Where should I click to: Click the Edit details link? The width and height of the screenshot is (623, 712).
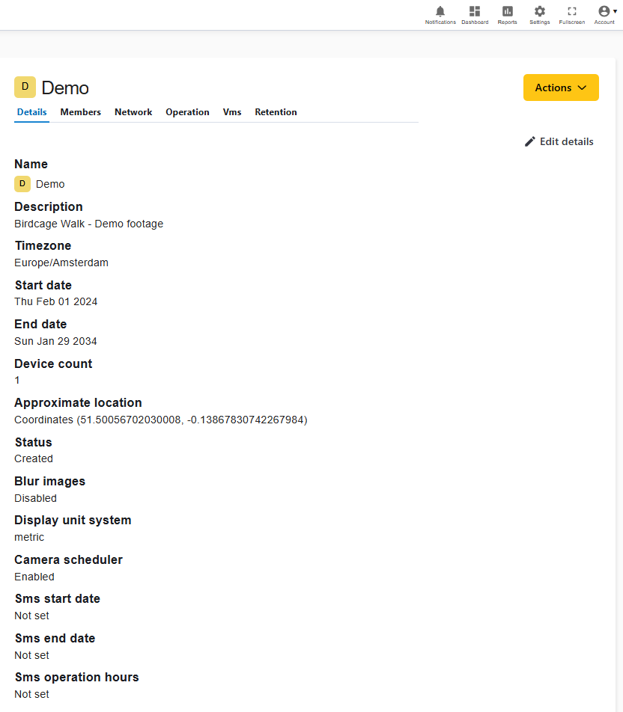pos(559,142)
